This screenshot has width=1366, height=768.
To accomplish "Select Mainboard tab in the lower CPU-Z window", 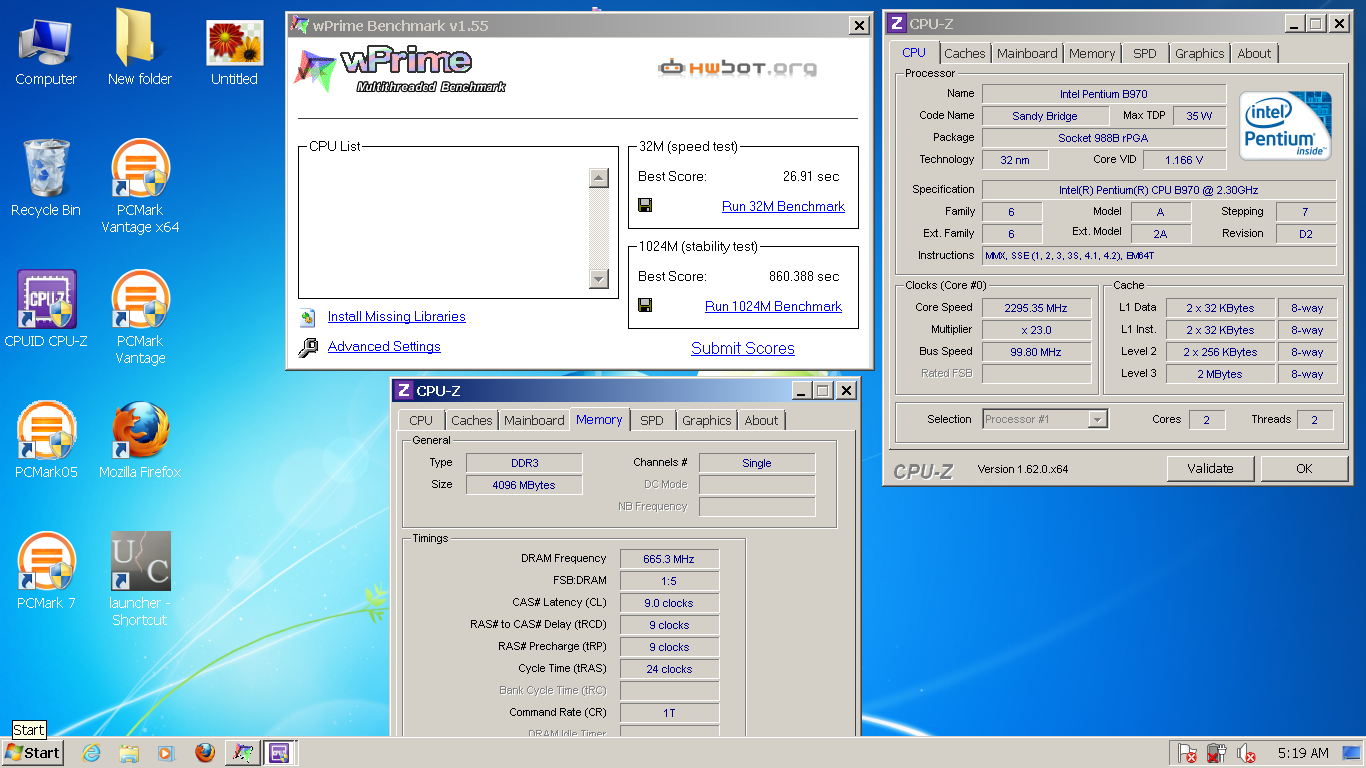I will [x=534, y=421].
